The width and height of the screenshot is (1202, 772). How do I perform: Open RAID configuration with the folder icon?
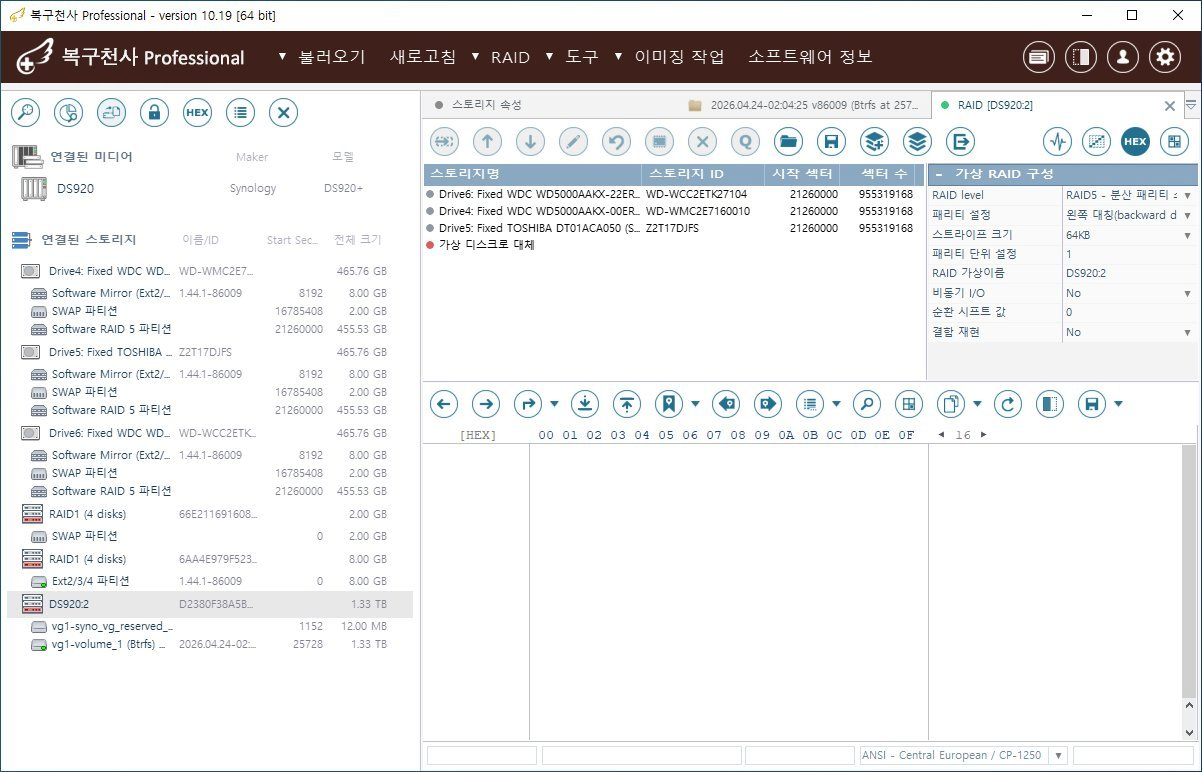pos(789,142)
